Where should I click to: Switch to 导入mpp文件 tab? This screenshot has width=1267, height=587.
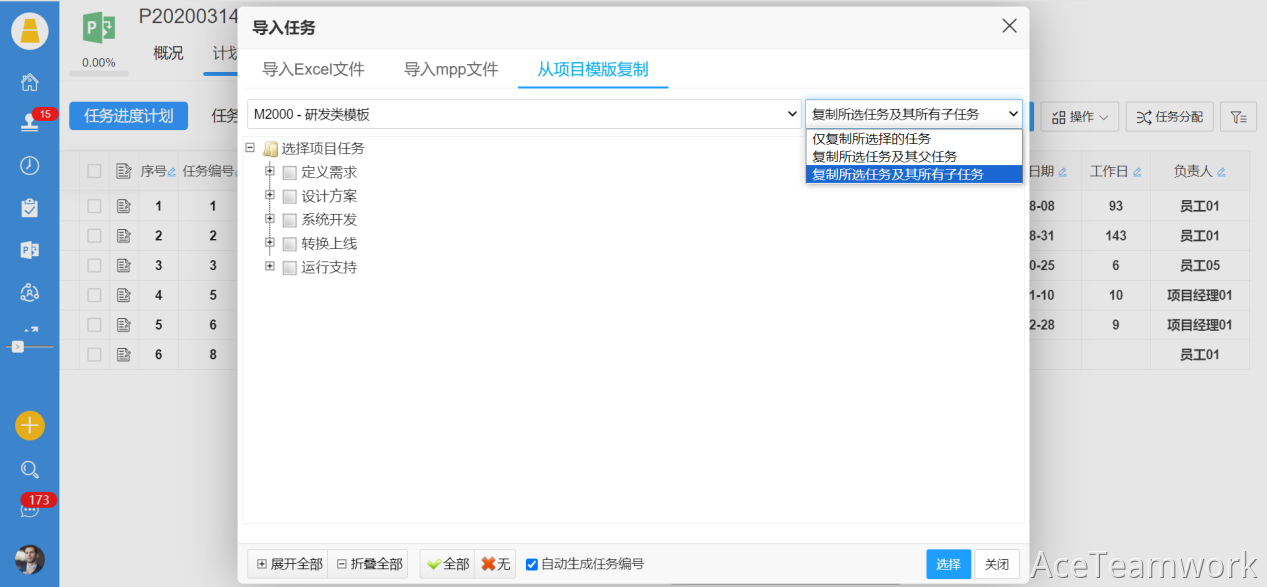[x=450, y=70]
